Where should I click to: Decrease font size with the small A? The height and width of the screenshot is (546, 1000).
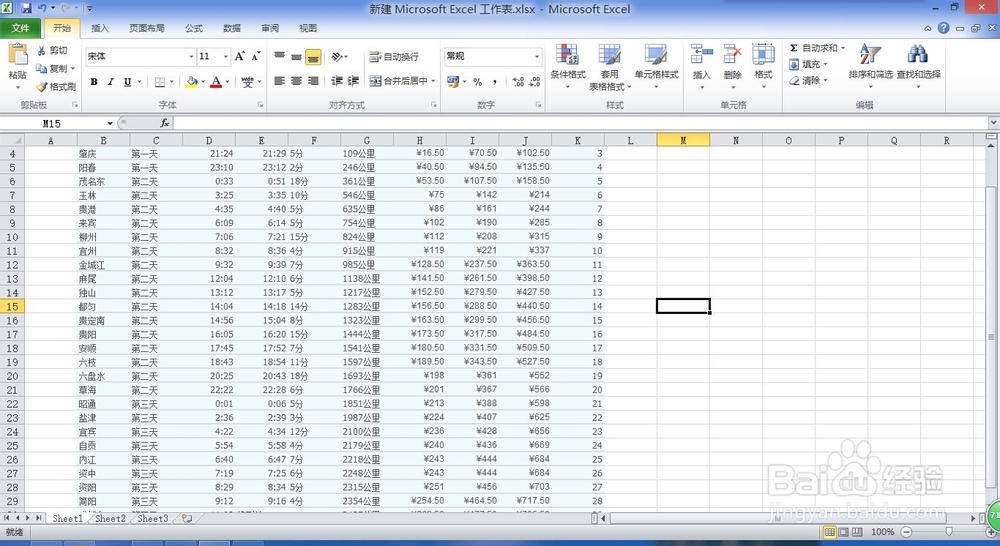pyautogui.click(x=256, y=56)
